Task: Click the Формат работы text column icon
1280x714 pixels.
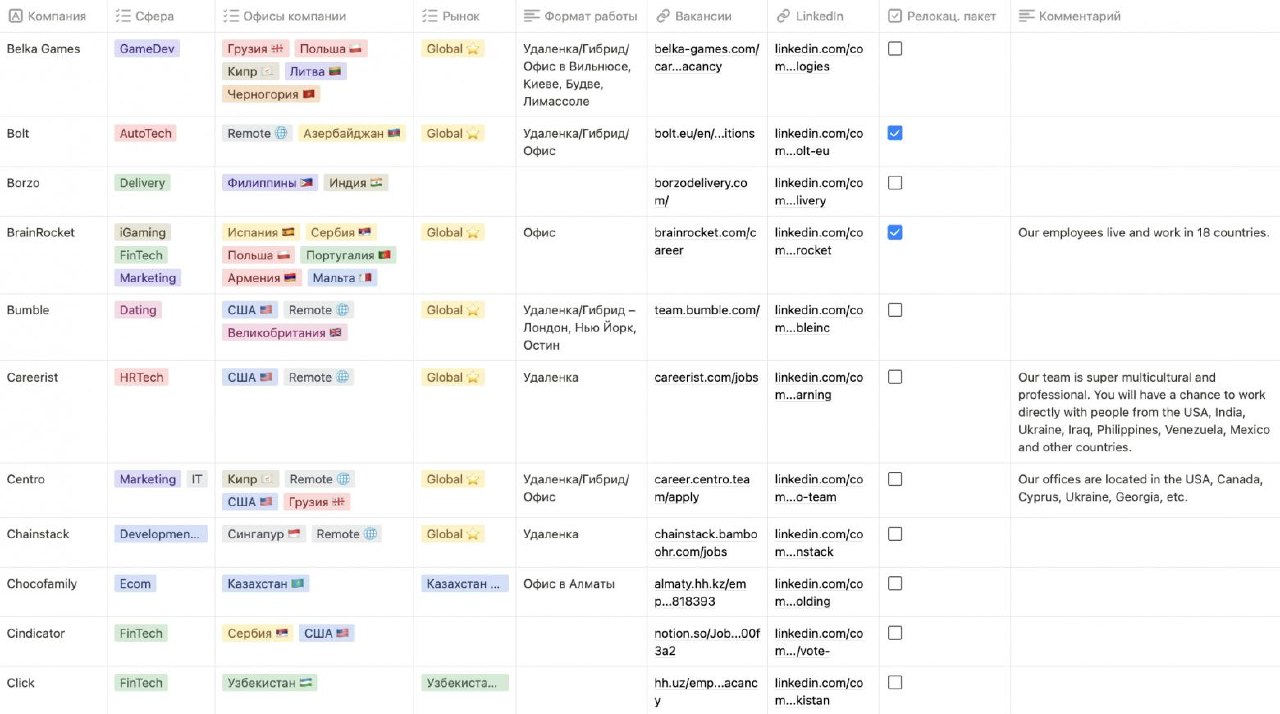Action: tap(532, 16)
